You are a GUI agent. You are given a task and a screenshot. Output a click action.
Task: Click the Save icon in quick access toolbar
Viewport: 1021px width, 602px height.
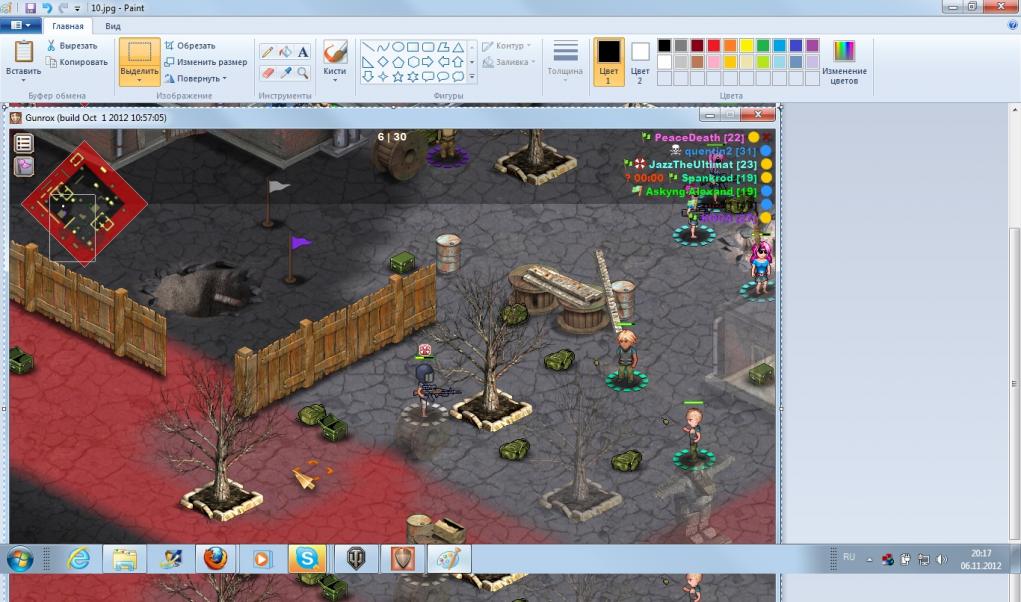pyautogui.click(x=31, y=7)
